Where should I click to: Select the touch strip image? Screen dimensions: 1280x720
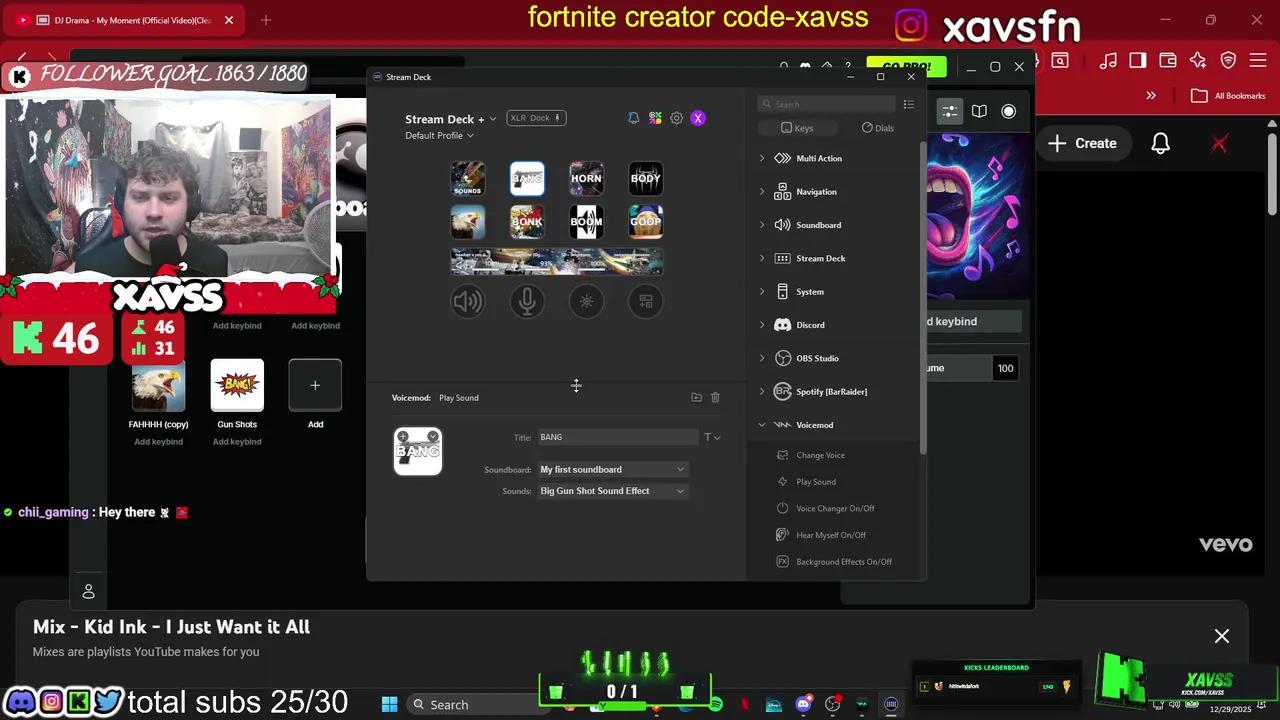557,261
